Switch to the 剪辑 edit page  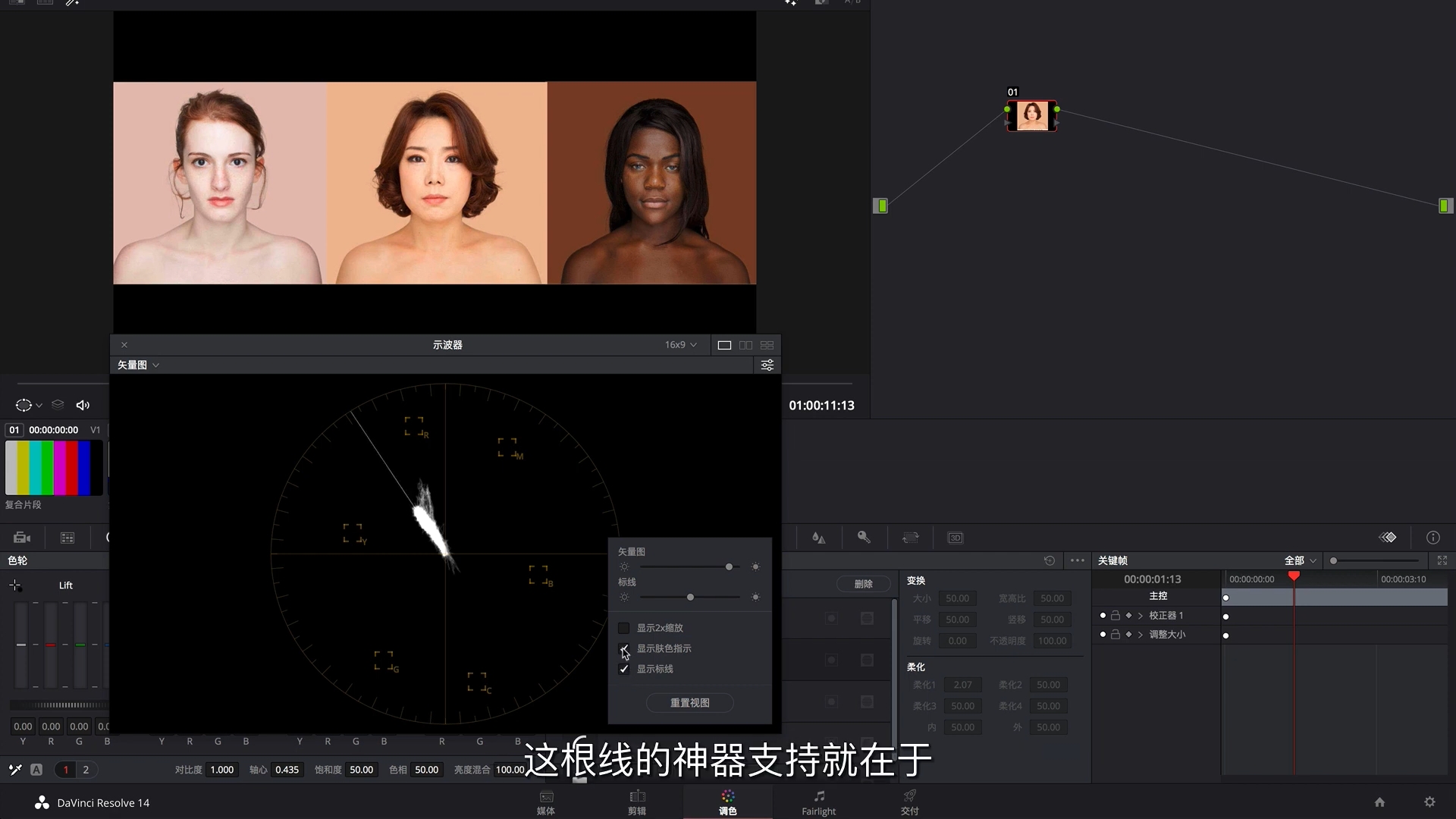tap(637, 802)
